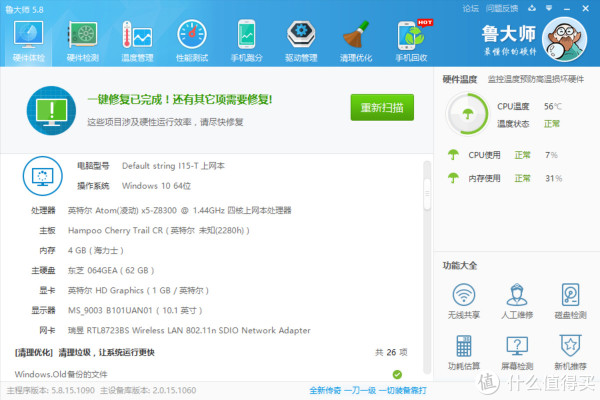This screenshot has width=600, height=400.
Task: Click the 温度状态 正常 status
Action: coord(551,124)
